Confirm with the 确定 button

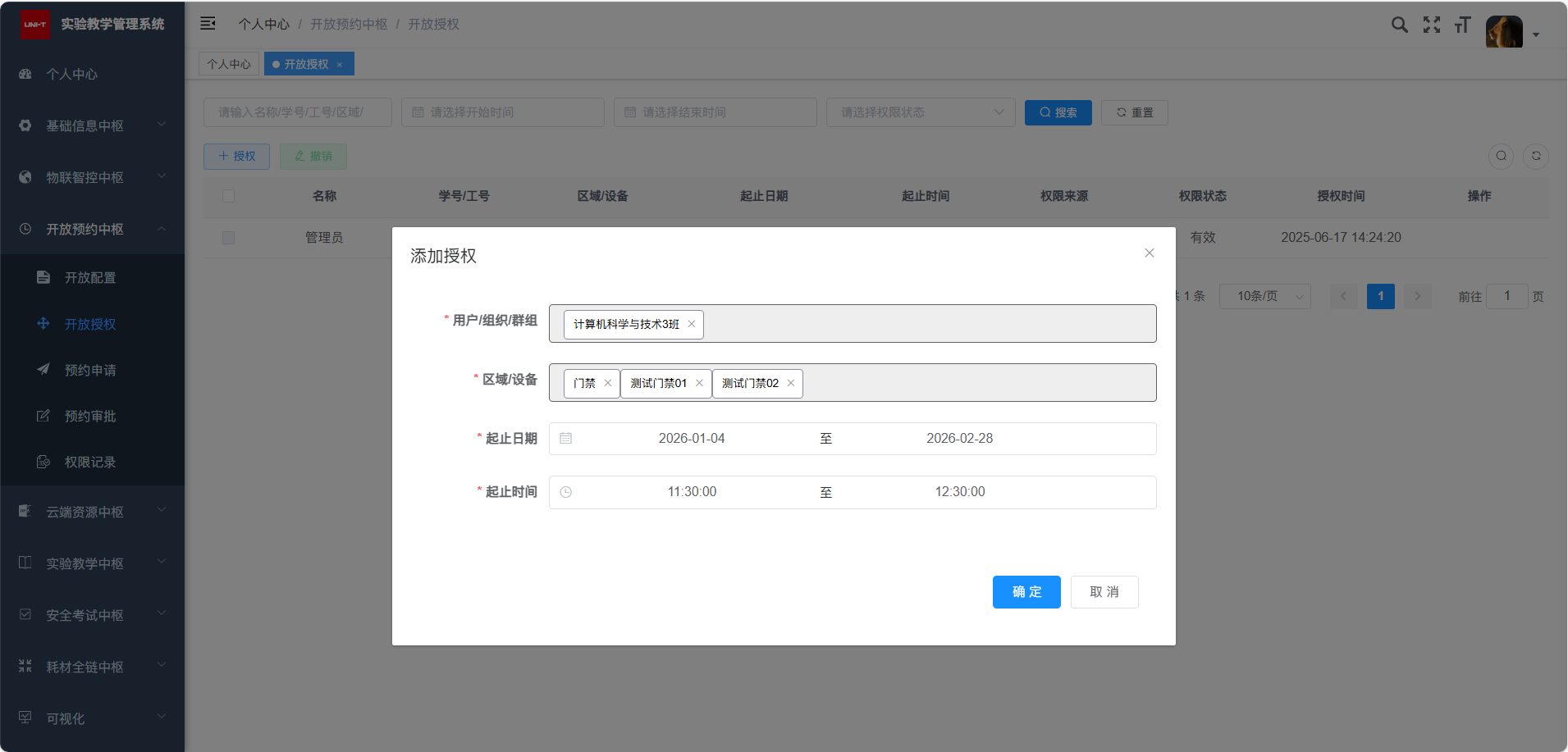(x=1026, y=592)
